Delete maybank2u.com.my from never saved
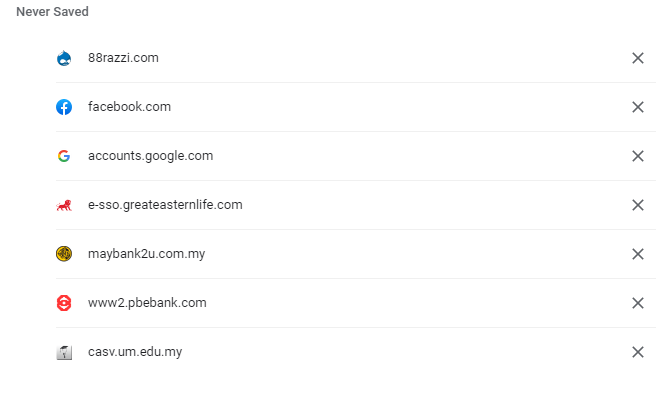This screenshot has height=408, width=672. coord(638,254)
